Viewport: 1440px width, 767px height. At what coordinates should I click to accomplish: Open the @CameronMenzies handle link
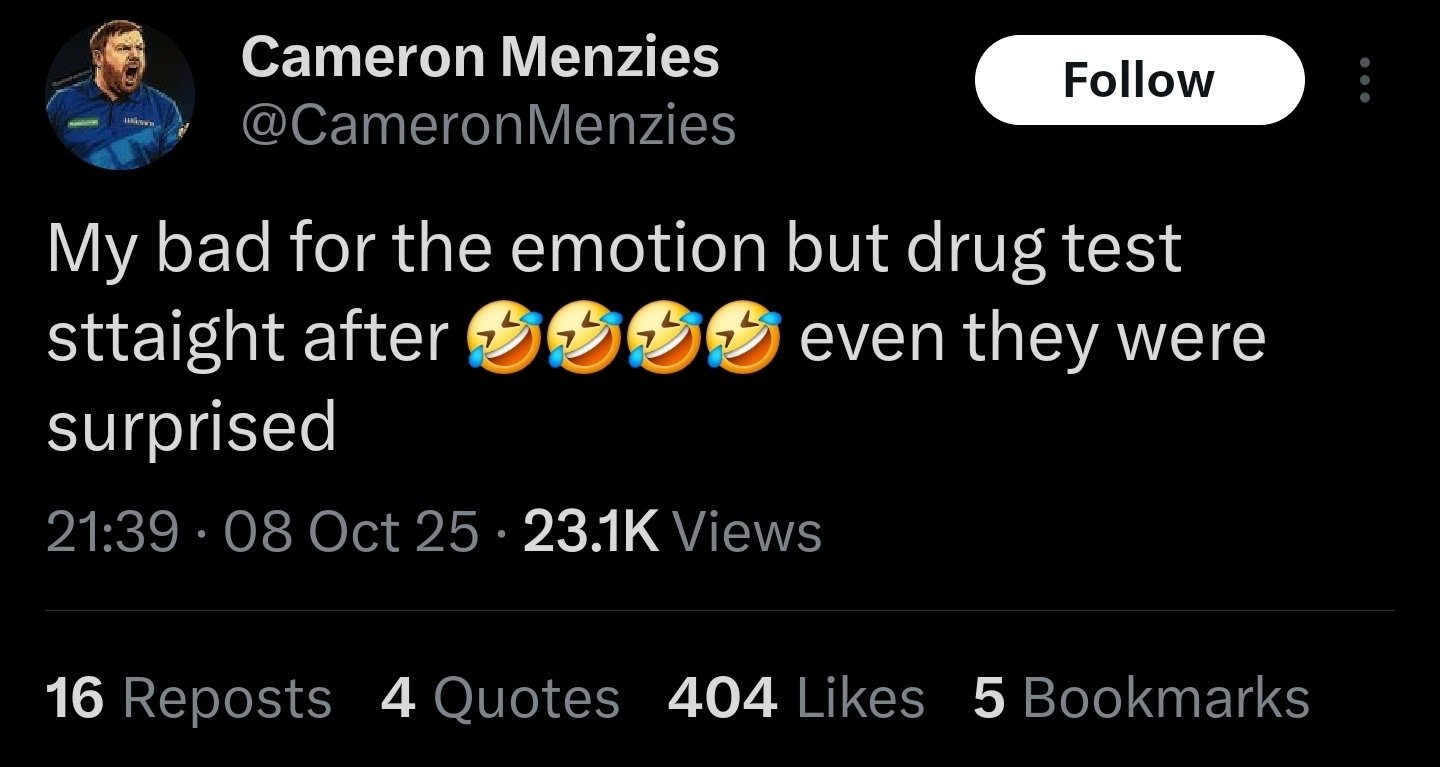(x=488, y=125)
